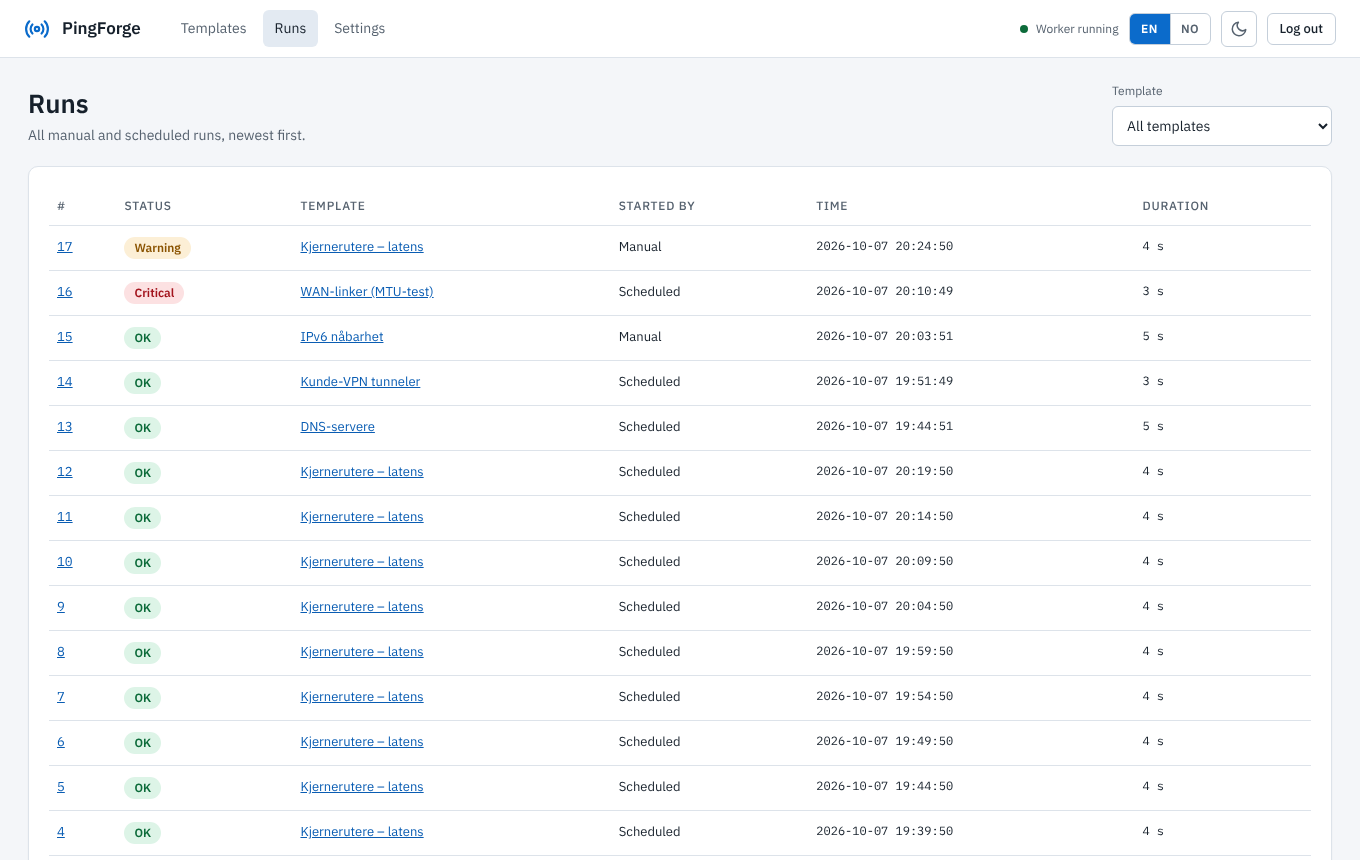
Task: Open run number 8
Action: 61,652
